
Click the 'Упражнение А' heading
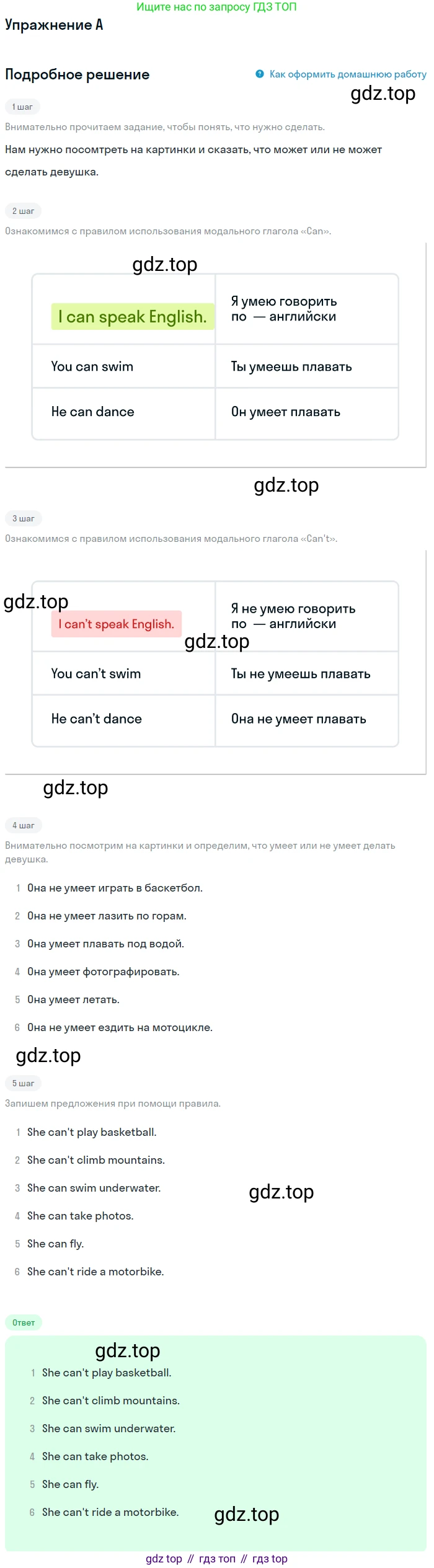coord(54,25)
